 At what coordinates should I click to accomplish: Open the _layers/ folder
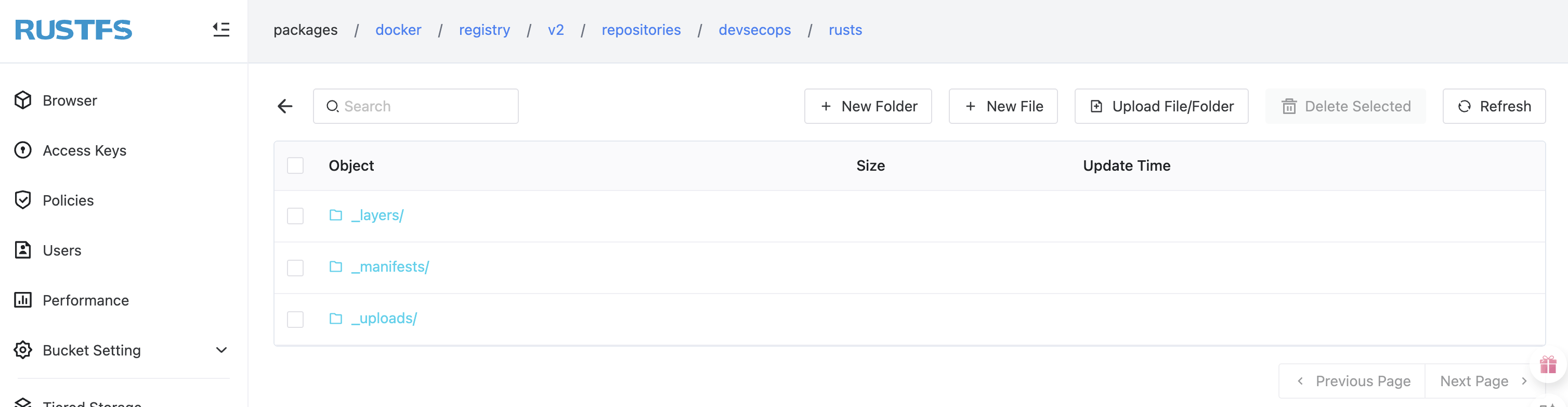(x=377, y=215)
